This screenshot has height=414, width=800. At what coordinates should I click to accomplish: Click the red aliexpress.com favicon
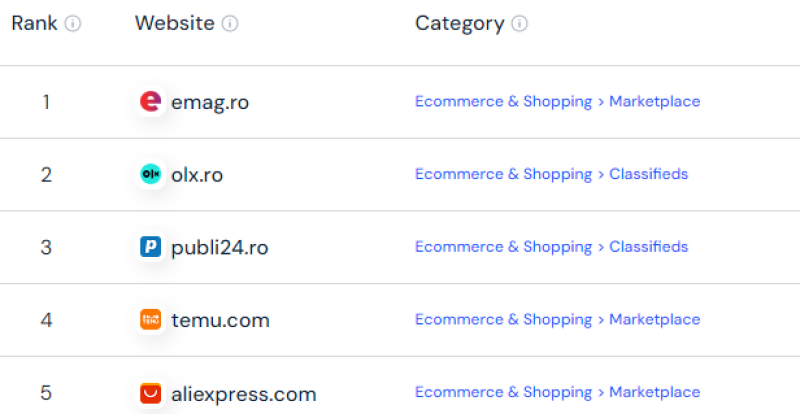pyautogui.click(x=150, y=393)
